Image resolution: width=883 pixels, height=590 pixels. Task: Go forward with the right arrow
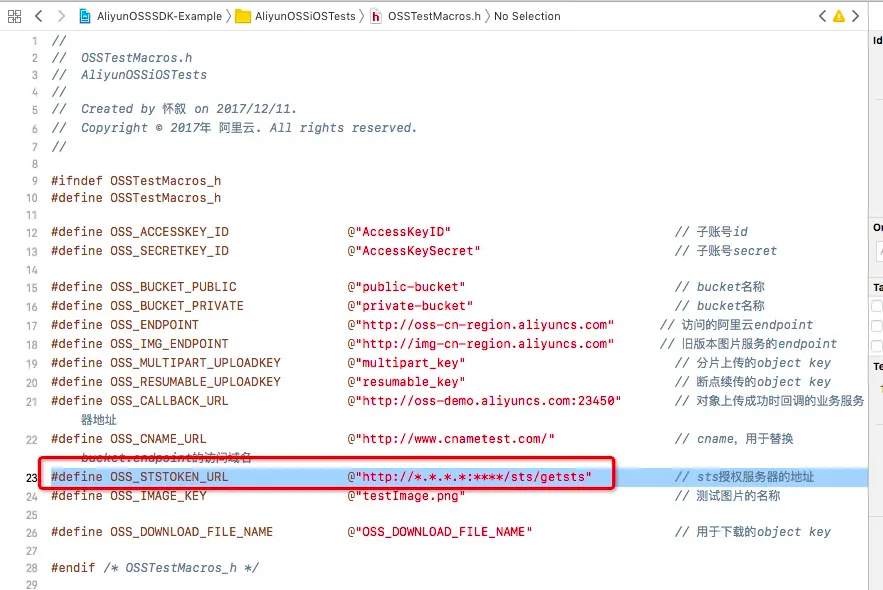pyautogui.click(x=61, y=16)
